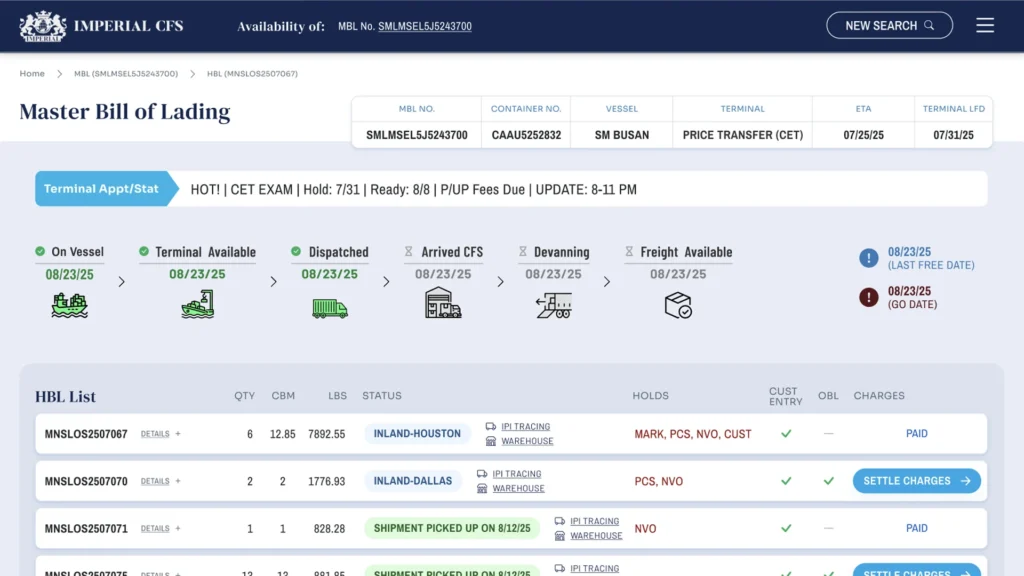The image size is (1024, 576).
Task: Click the NEW SEARCH button
Action: [889, 25]
